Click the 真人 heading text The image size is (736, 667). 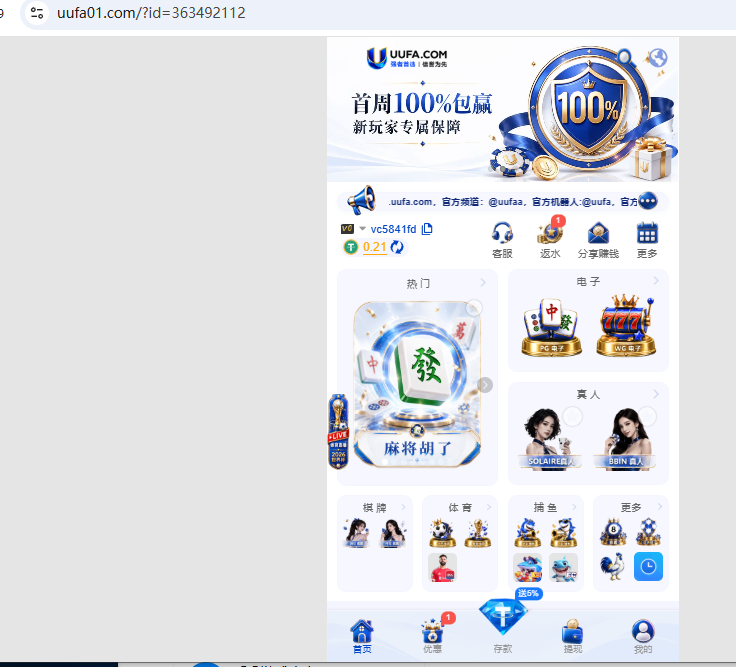[x=588, y=394]
